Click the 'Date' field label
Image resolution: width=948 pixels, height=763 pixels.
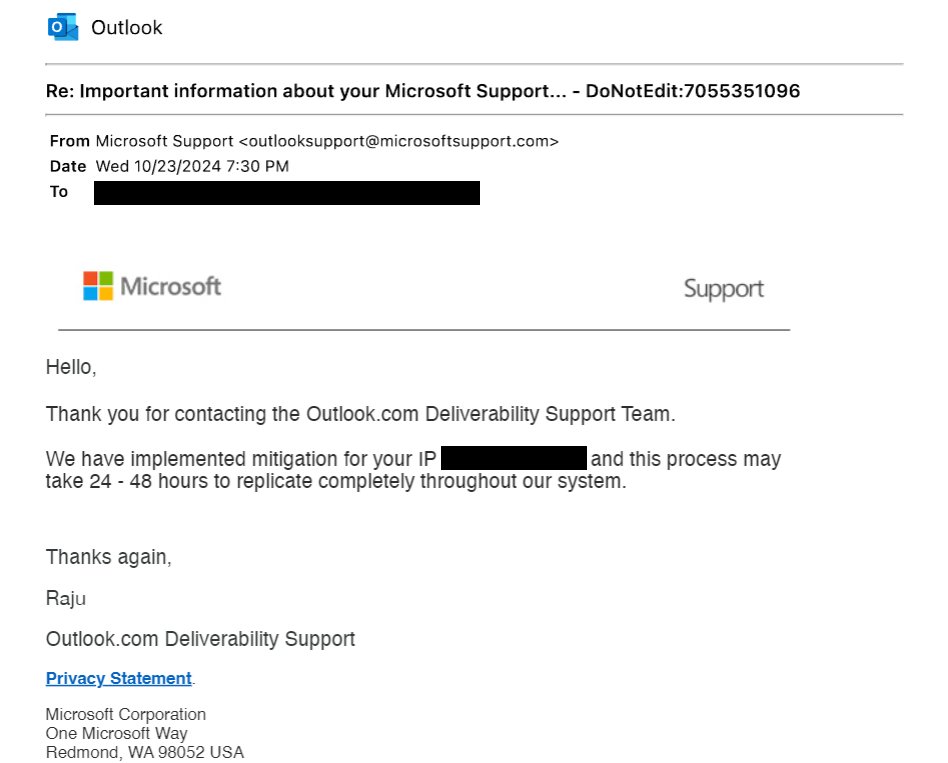coord(68,166)
